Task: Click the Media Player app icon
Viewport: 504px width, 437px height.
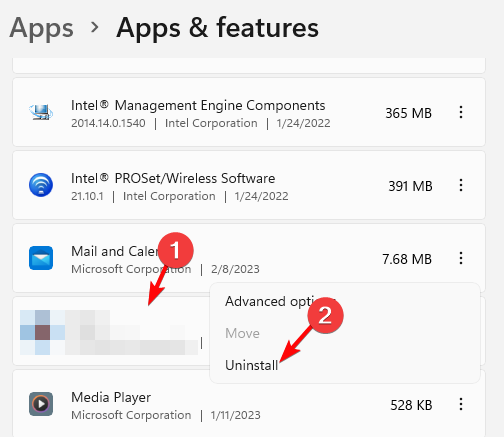Action: (x=41, y=404)
